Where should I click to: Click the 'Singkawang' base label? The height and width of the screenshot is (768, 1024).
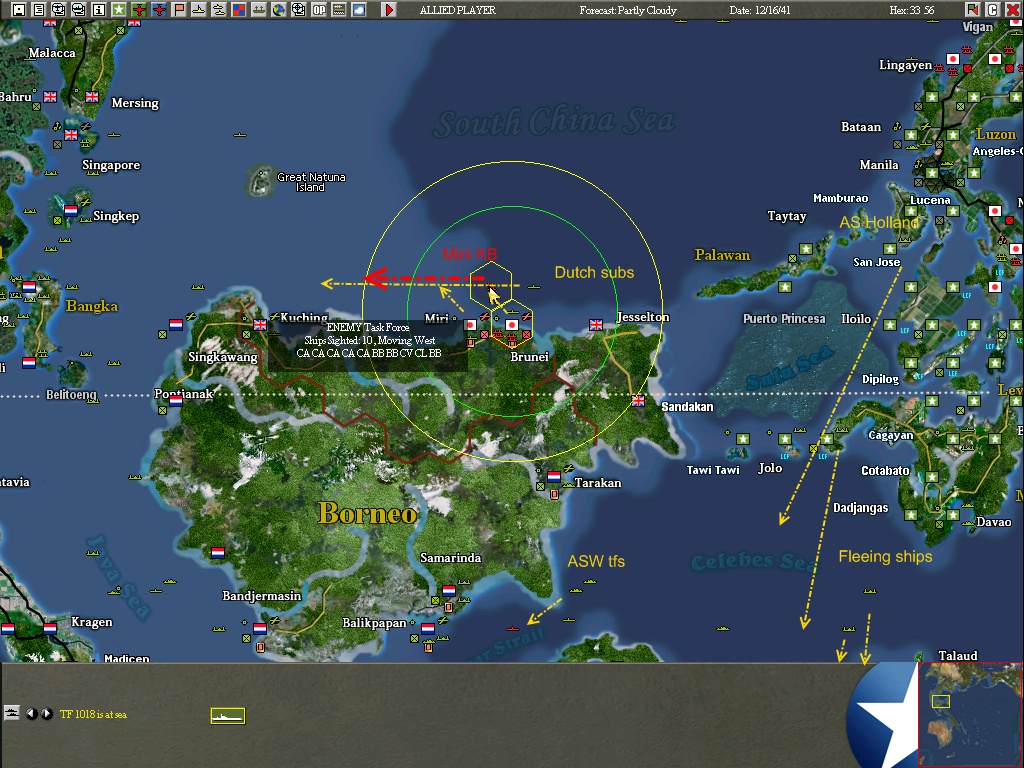click(223, 357)
